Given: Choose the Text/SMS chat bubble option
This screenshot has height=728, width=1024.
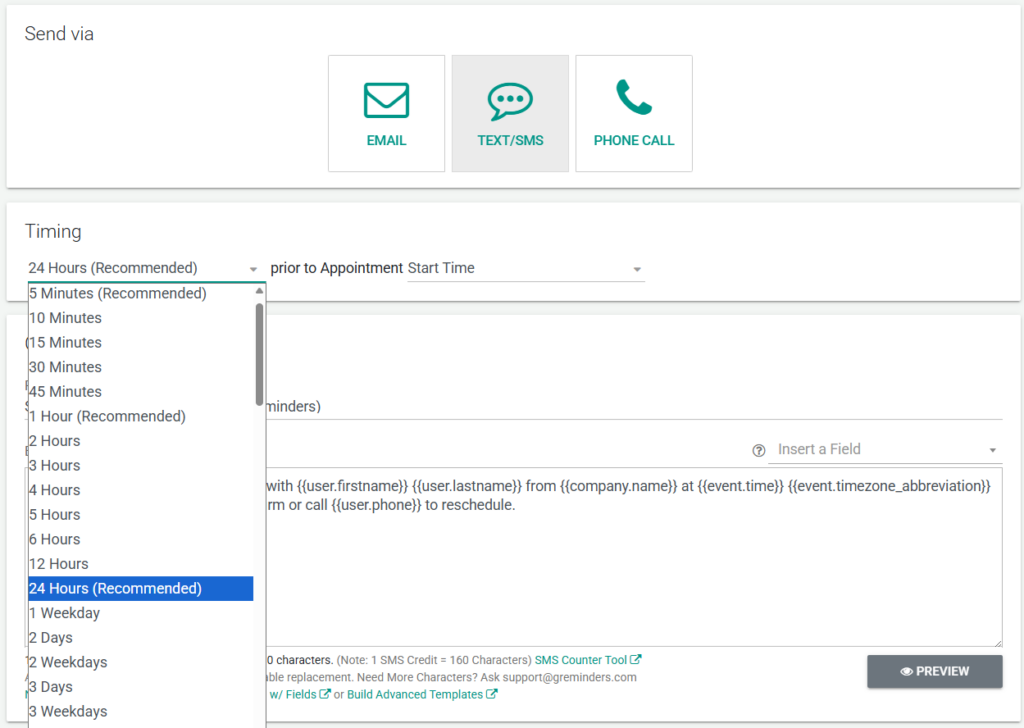Looking at the screenshot, I should (x=510, y=101).
